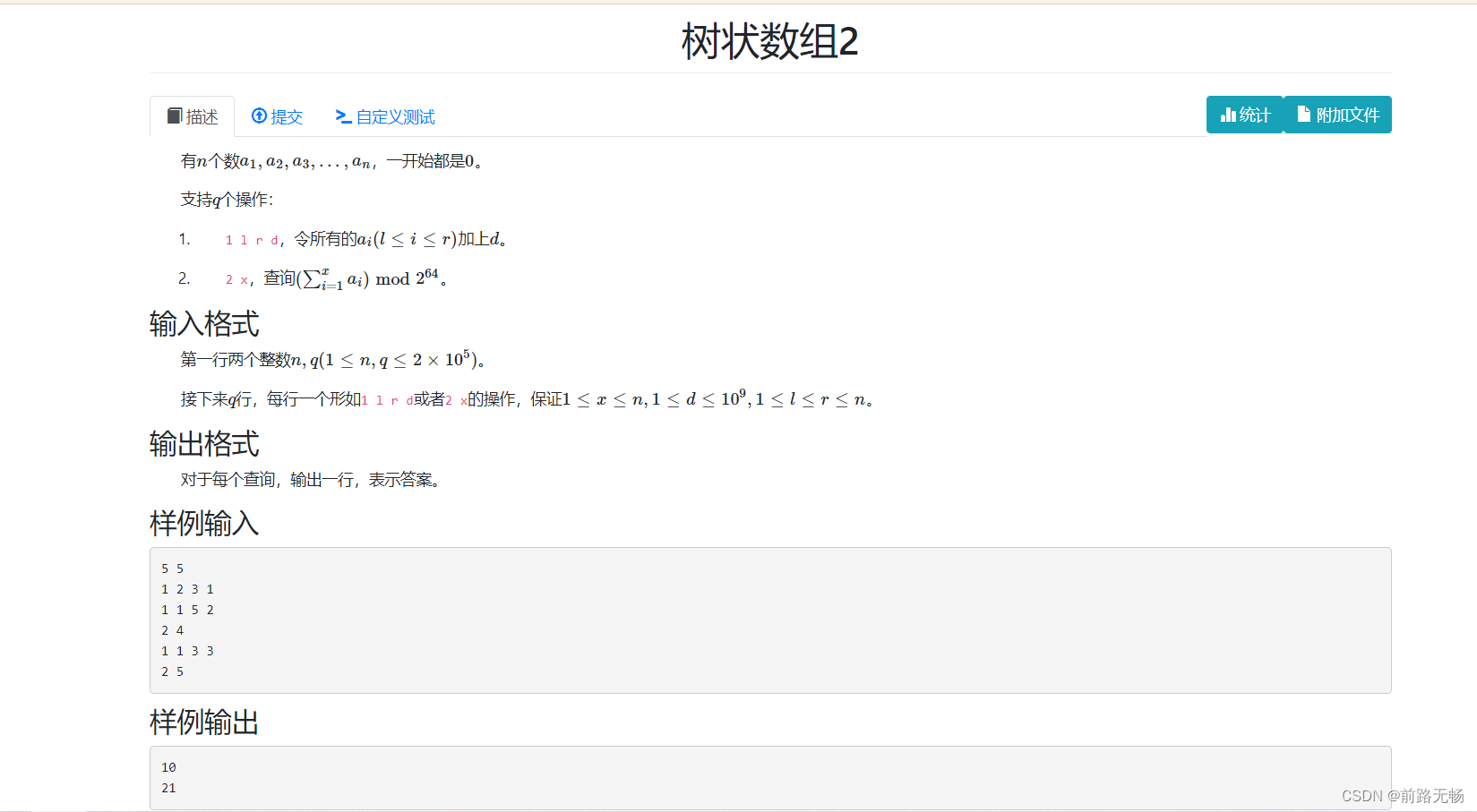Screen dimensions: 1477x812
Task: Open the 统计 statistics button
Action: pos(1245,115)
